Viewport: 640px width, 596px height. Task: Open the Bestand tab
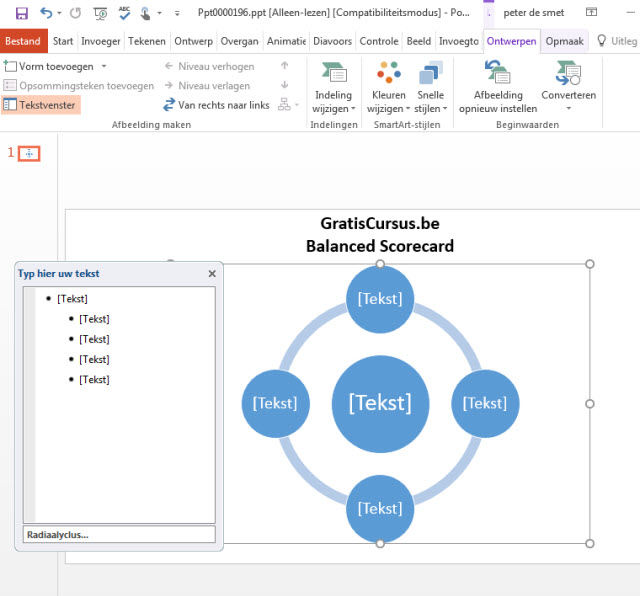(24, 41)
